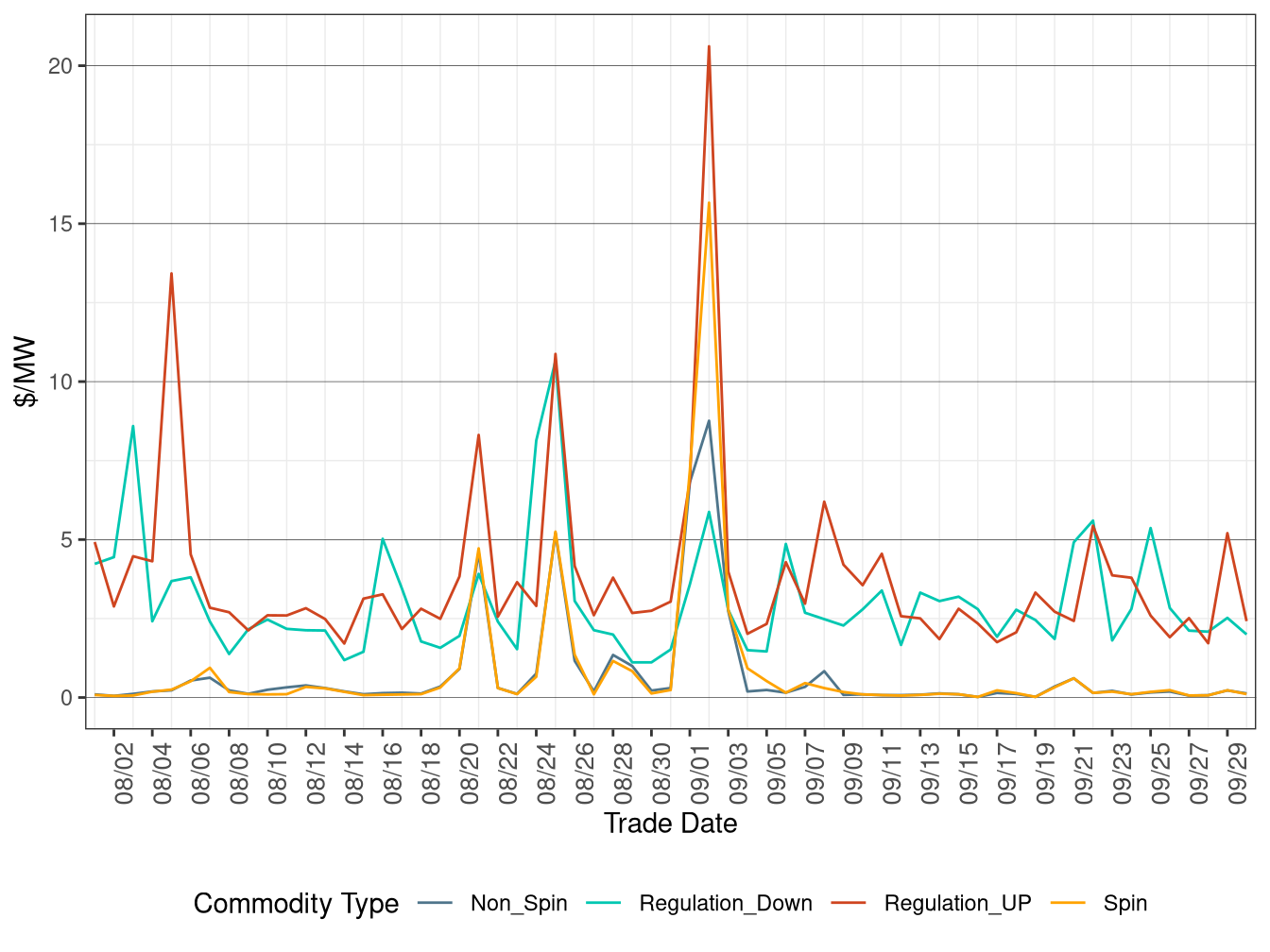Screen dimensions: 1270x952
Task: Click the teal spike above 08/03
Action: [132, 426]
